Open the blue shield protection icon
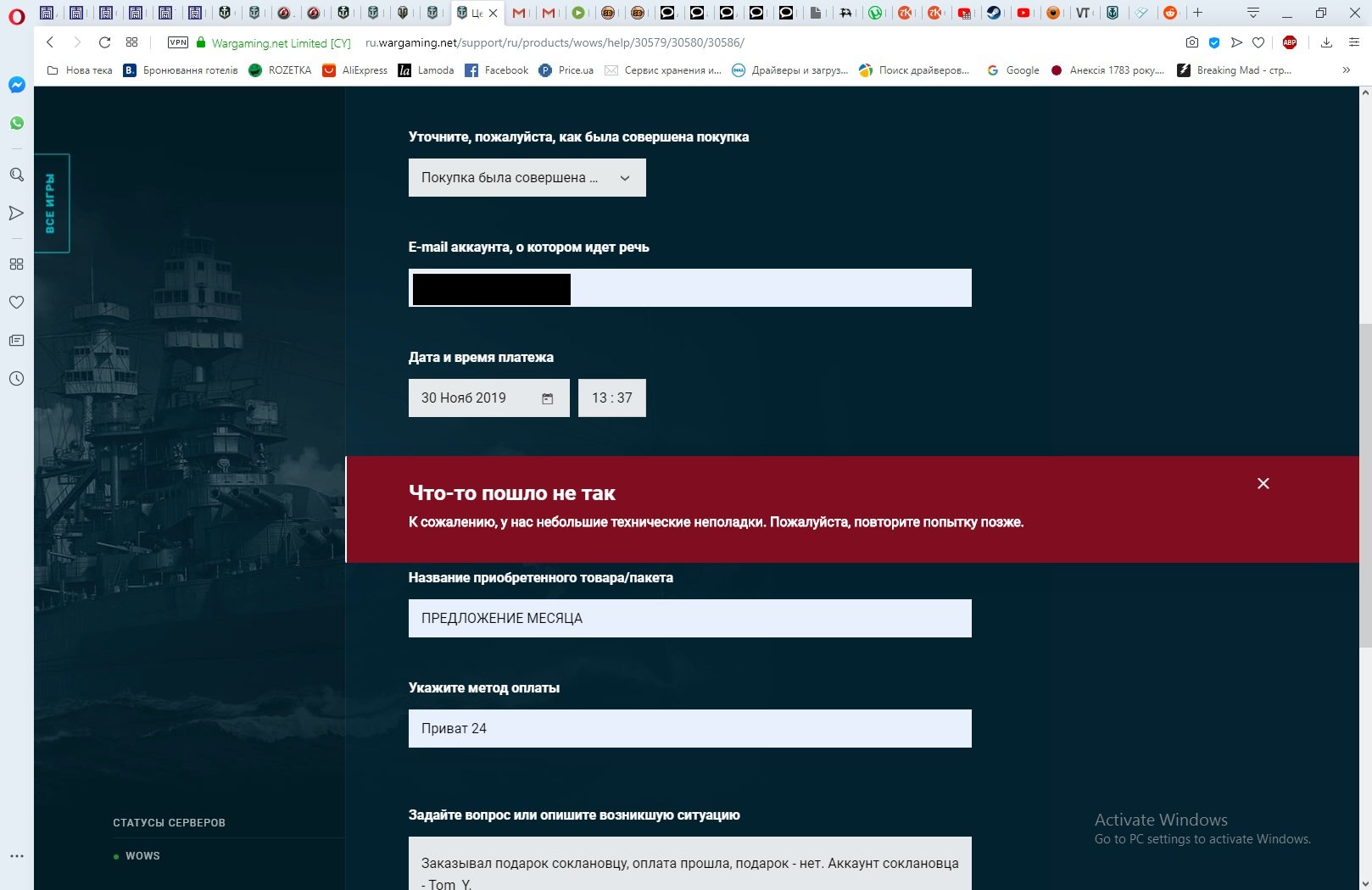 (1214, 42)
